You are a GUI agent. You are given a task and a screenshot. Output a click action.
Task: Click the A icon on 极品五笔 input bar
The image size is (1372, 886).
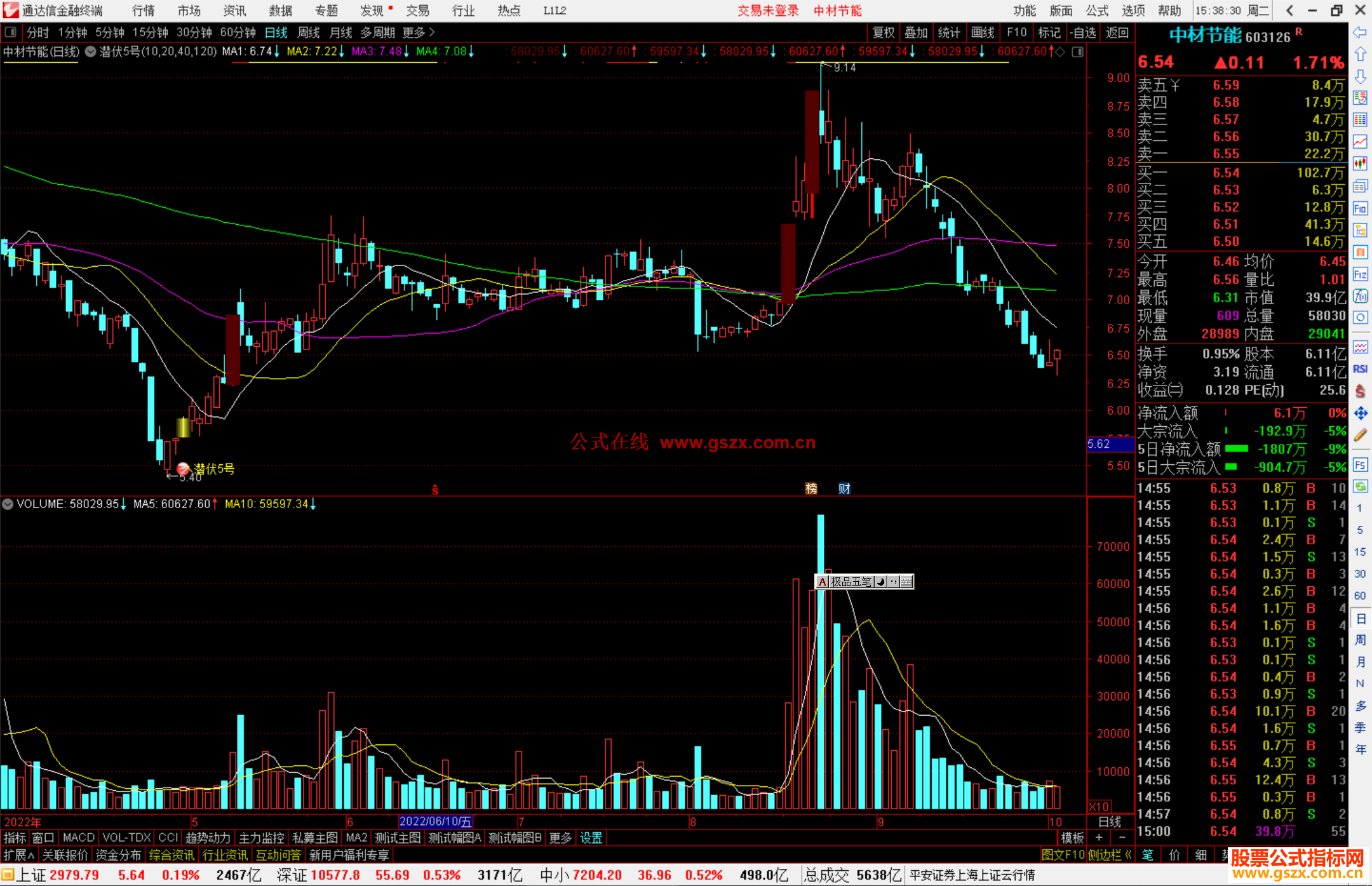point(822,582)
